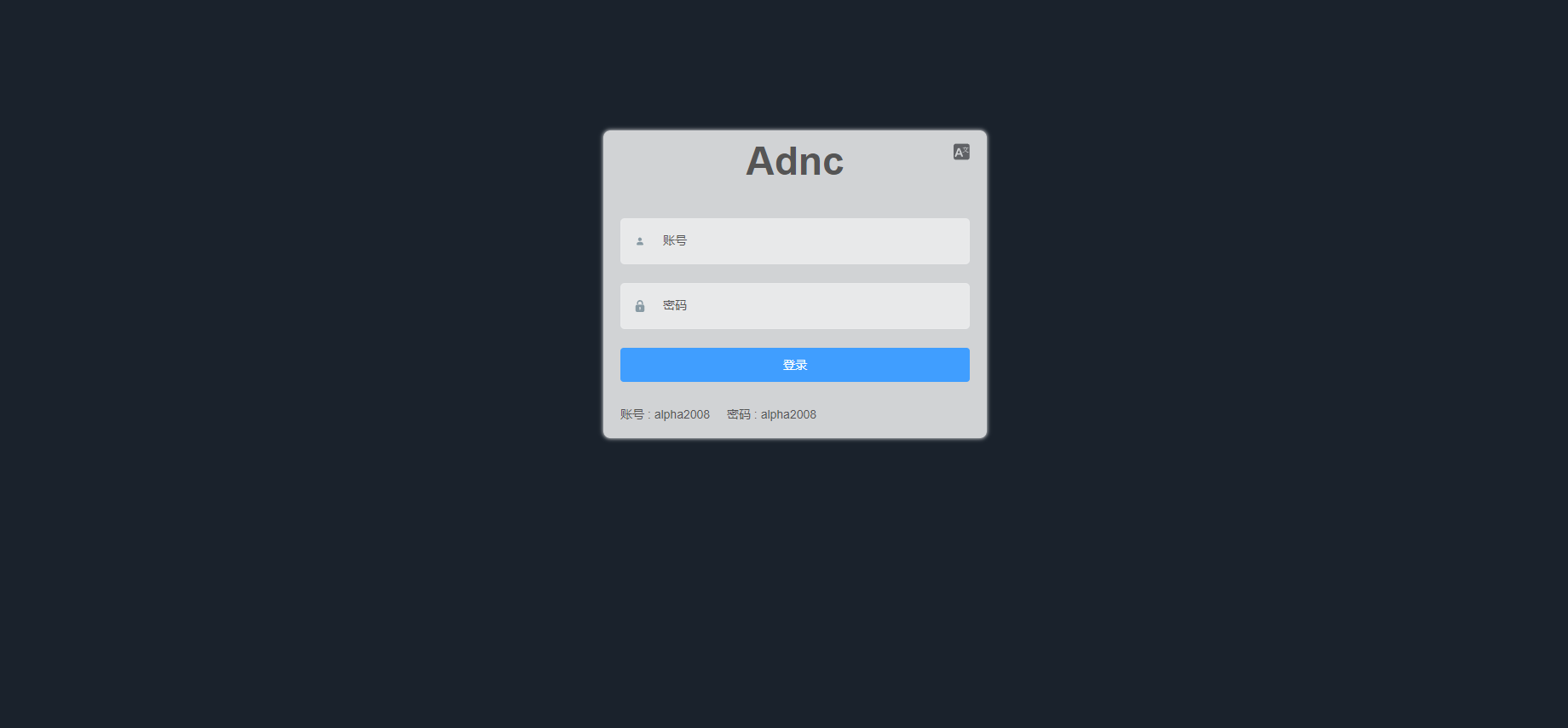Image resolution: width=1568 pixels, height=728 pixels.
Task: Click dark background below the login card
Action: [795, 588]
